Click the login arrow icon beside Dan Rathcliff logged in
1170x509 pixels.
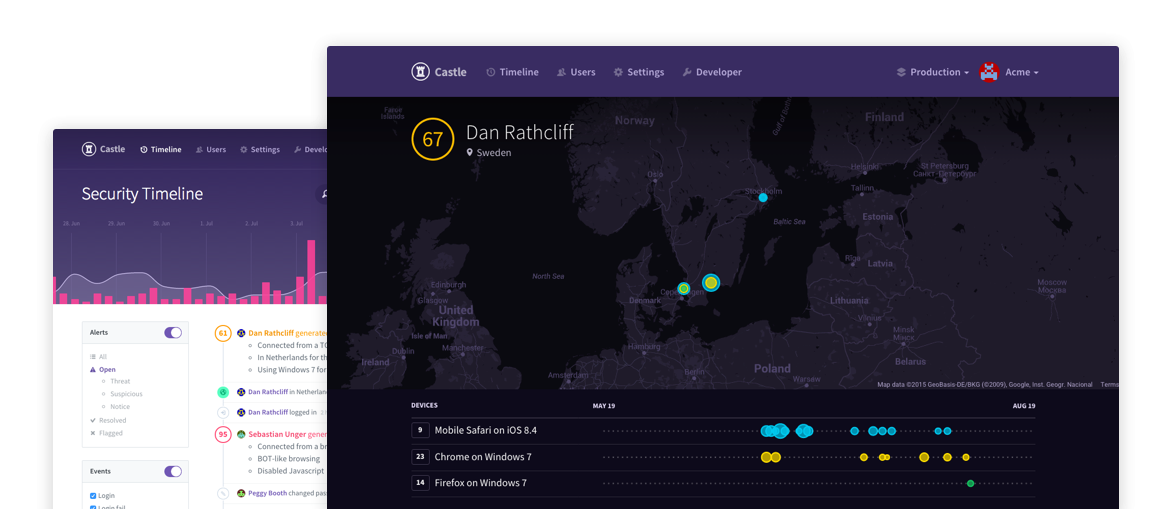[x=222, y=412]
